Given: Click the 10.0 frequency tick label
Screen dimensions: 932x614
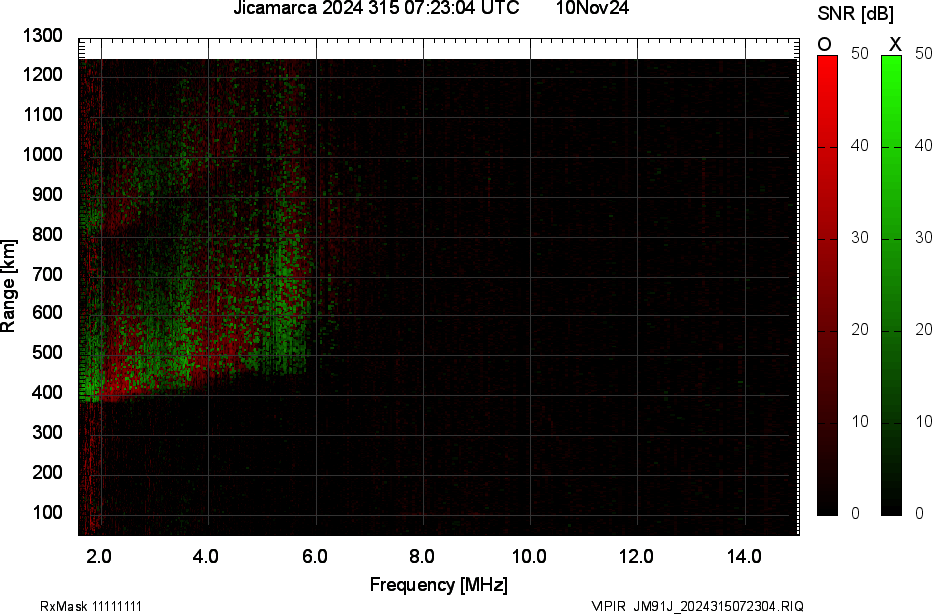Looking at the screenshot, I should pyautogui.click(x=529, y=556).
